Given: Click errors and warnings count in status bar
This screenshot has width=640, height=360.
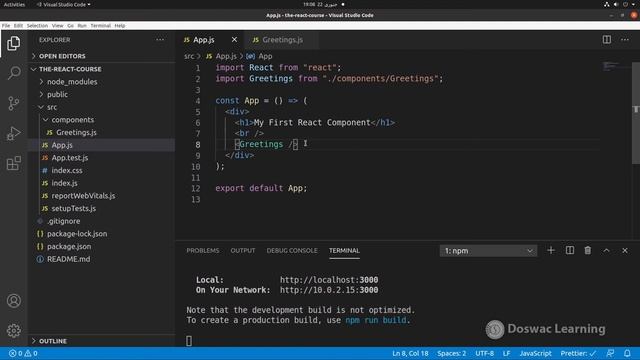Looking at the screenshot, I should pos(23,353).
